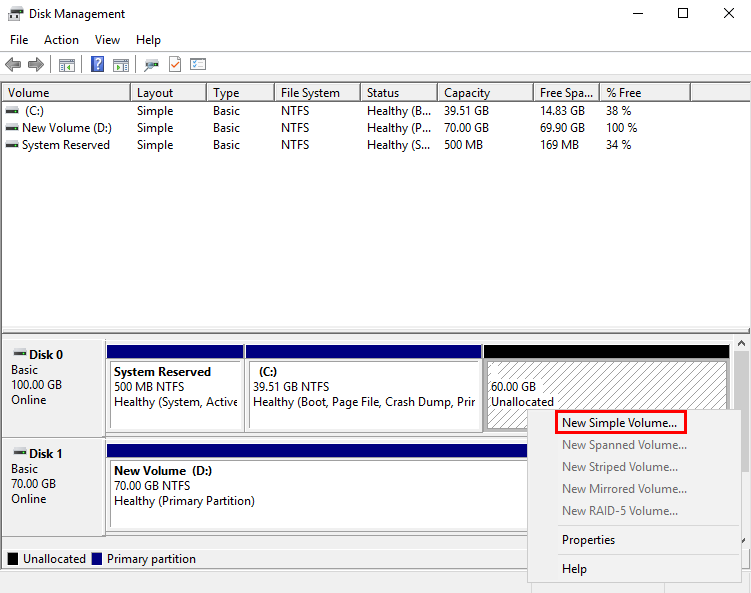
Task: Sort by the Status column header
Action: pyautogui.click(x=399, y=92)
